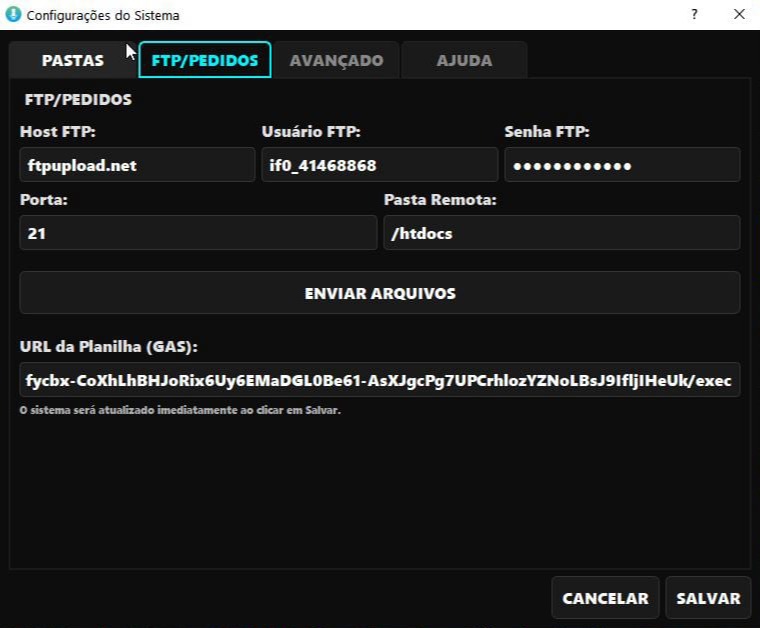Click the 'Senha FTP:' label
This screenshot has height=628, width=760.
[547, 132]
